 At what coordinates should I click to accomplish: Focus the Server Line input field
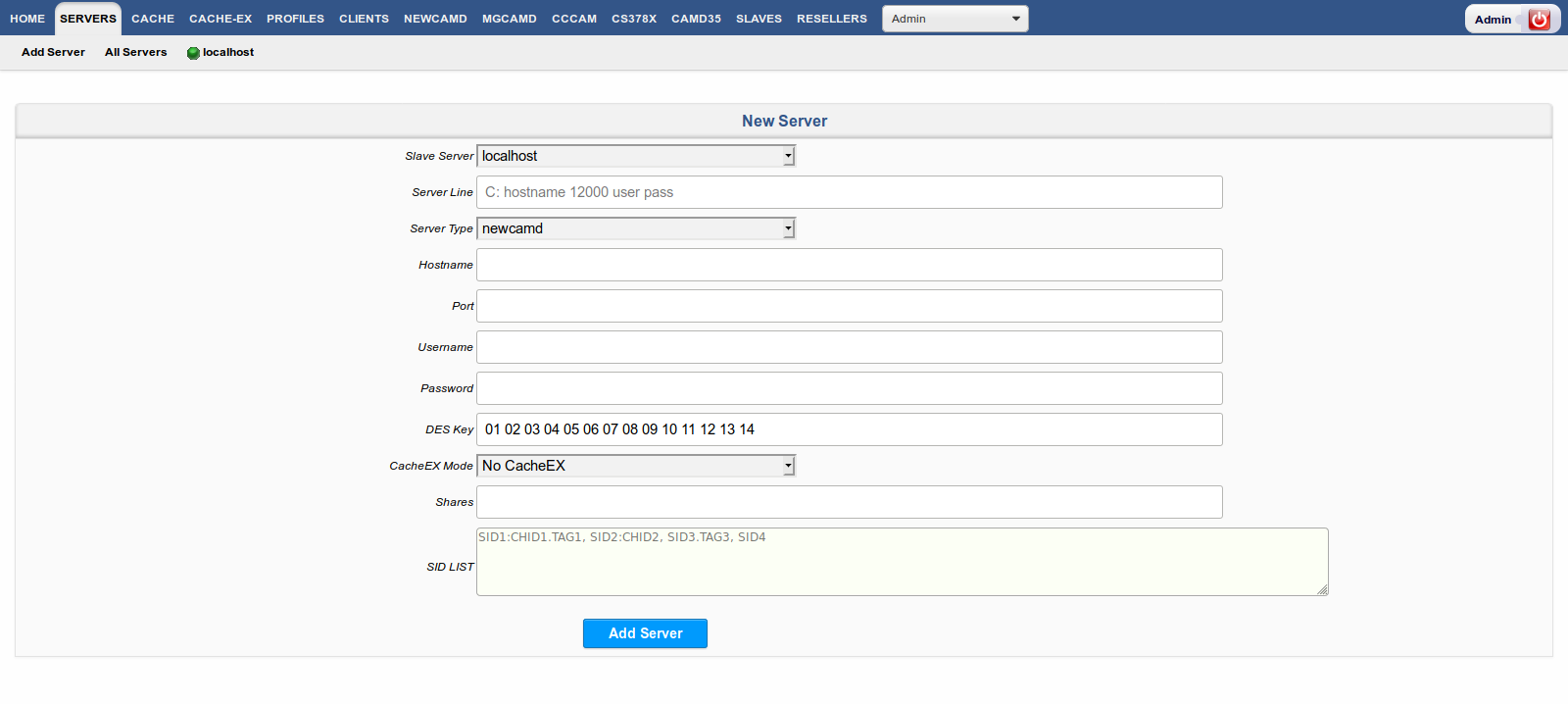[x=850, y=192]
